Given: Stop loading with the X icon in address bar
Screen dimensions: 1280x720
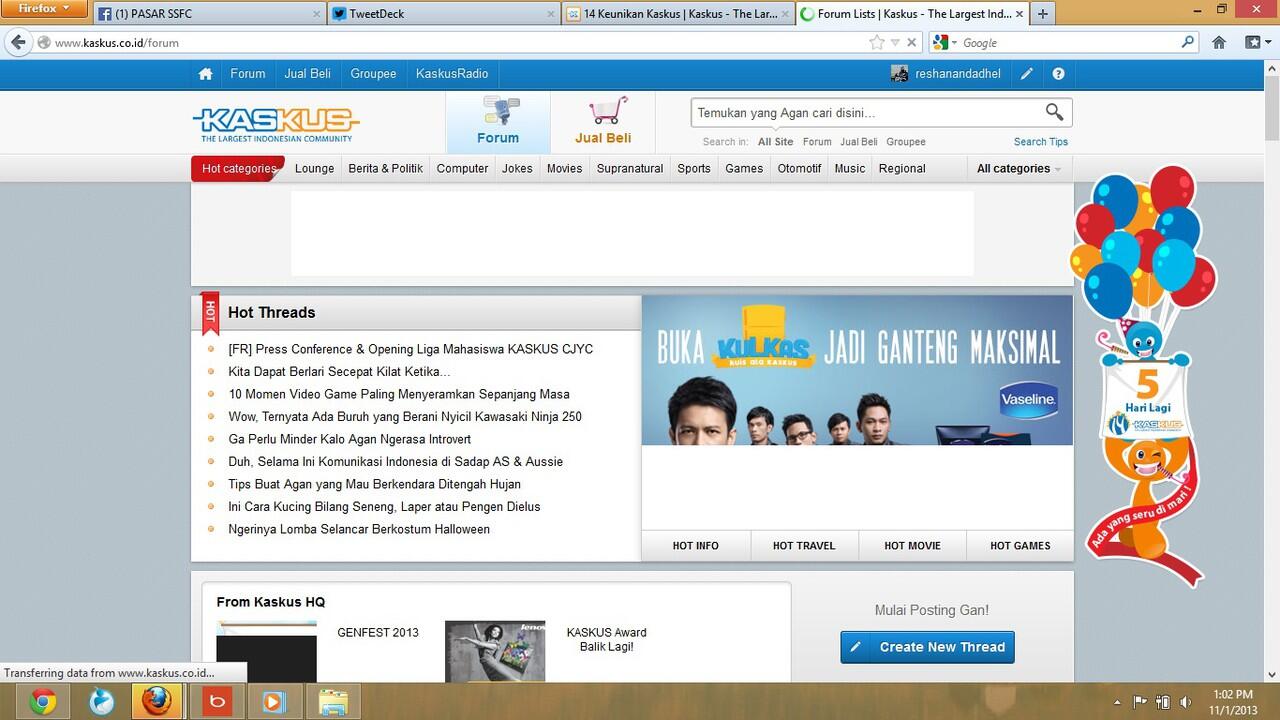Looking at the screenshot, I should coord(911,42).
